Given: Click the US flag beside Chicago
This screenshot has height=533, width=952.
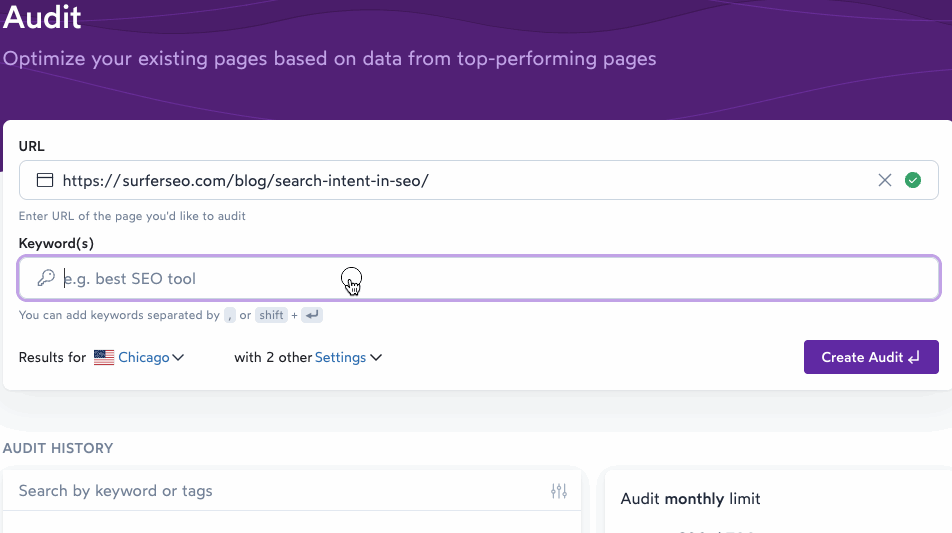Looking at the screenshot, I should point(104,357).
